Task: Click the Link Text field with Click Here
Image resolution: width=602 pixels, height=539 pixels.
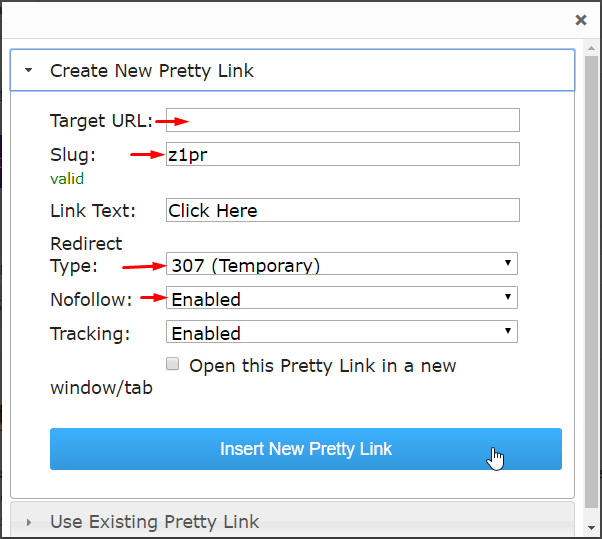Action: (x=342, y=210)
